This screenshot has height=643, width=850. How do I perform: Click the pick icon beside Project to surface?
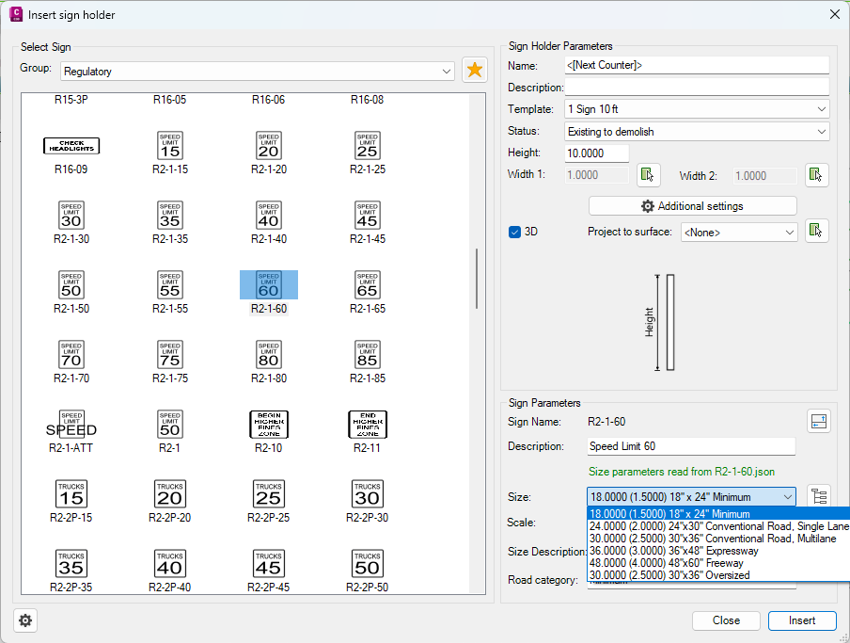pos(818,231)
